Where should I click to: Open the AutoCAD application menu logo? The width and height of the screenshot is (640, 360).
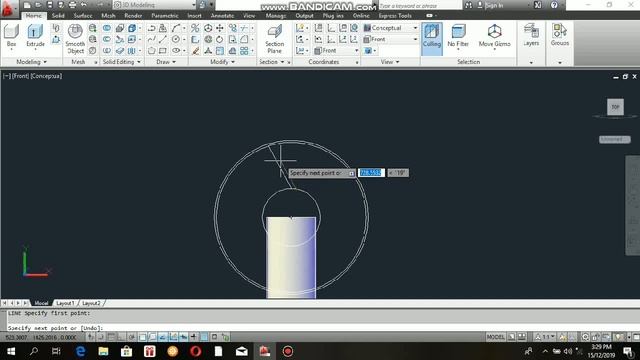click(8, 9)
